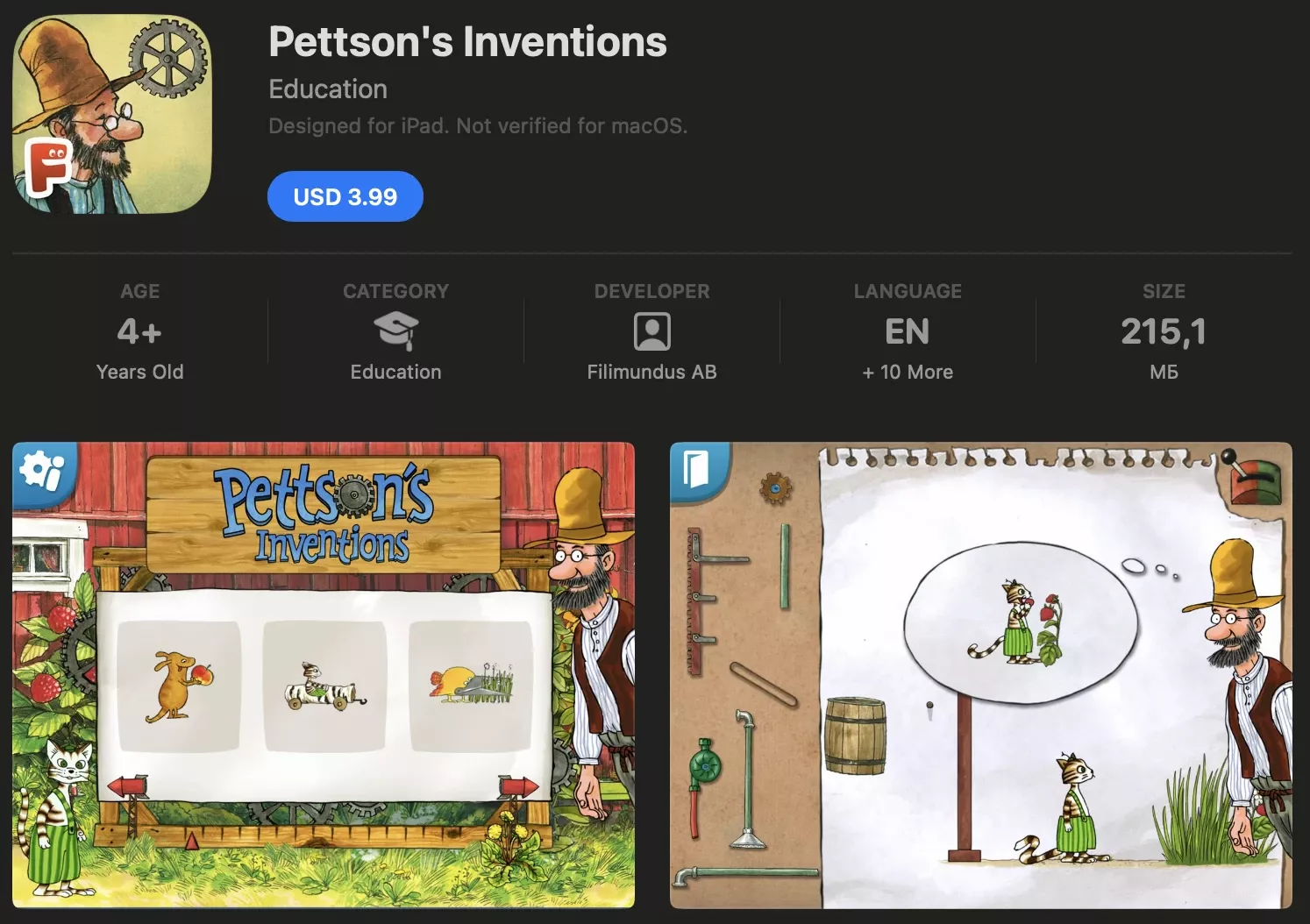1310x924 pixels.
Task: Click the red right arrow sign
Action: tap(518, 786)
